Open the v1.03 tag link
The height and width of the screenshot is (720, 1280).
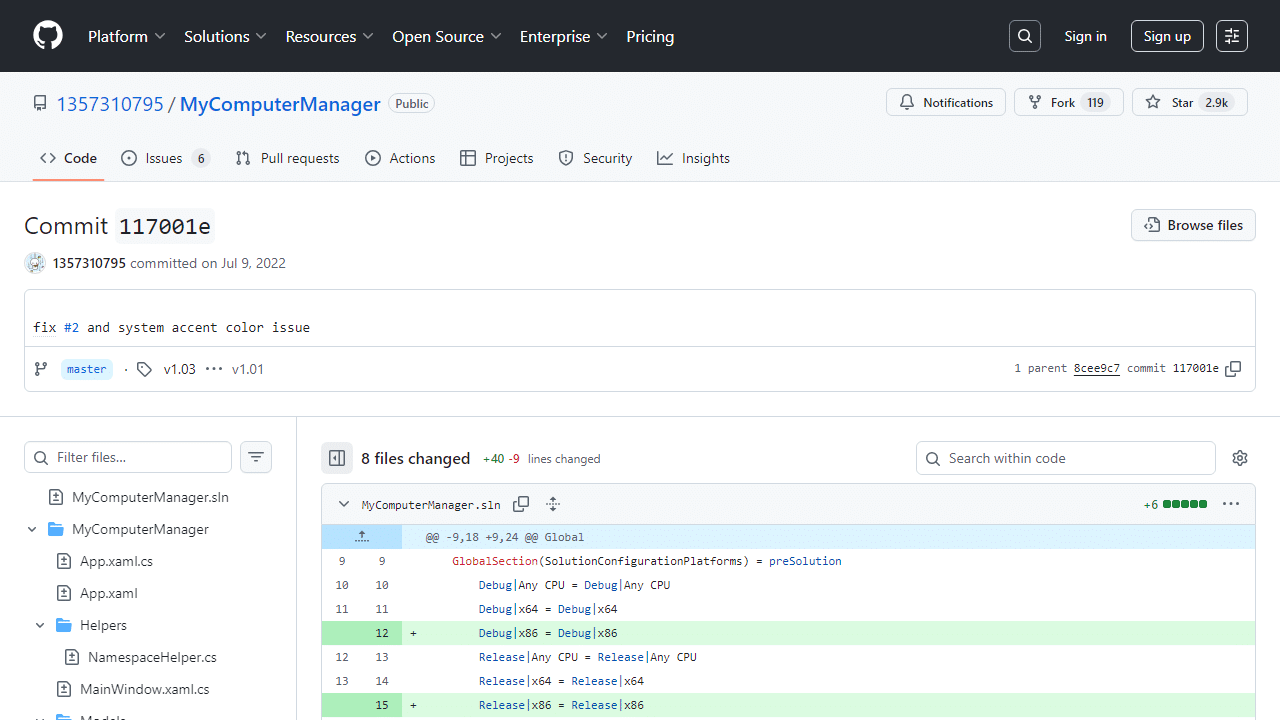tap(180, 369)
